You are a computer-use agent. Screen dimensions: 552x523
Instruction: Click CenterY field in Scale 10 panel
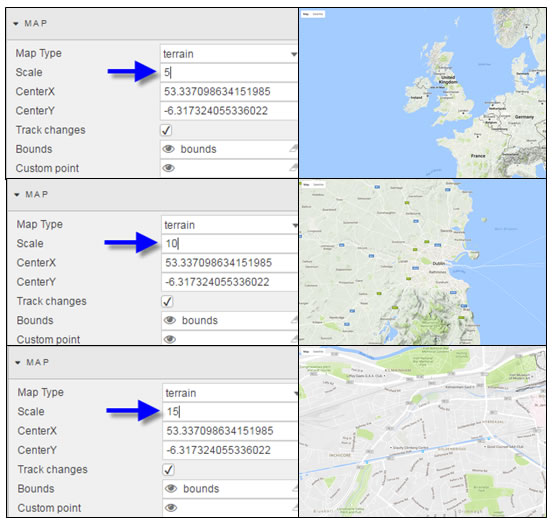230,282
